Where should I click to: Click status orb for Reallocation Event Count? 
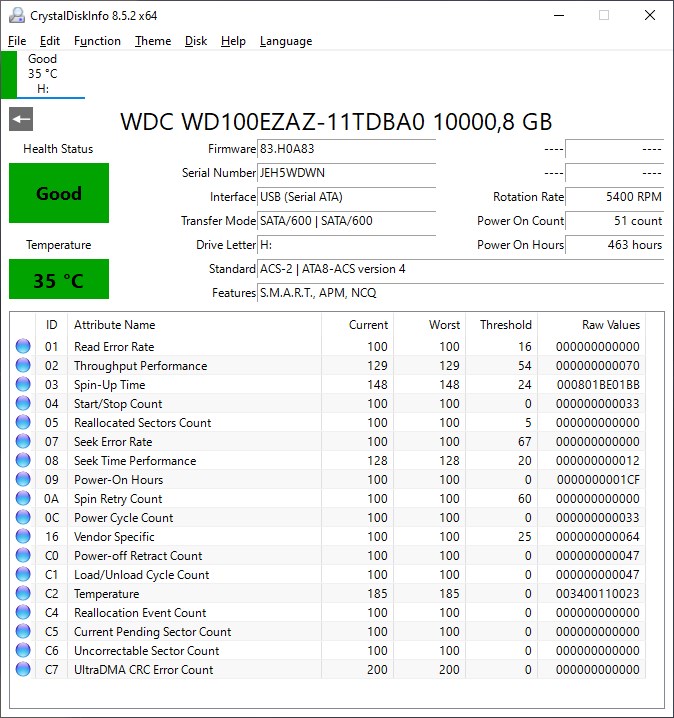click(23, 612)
